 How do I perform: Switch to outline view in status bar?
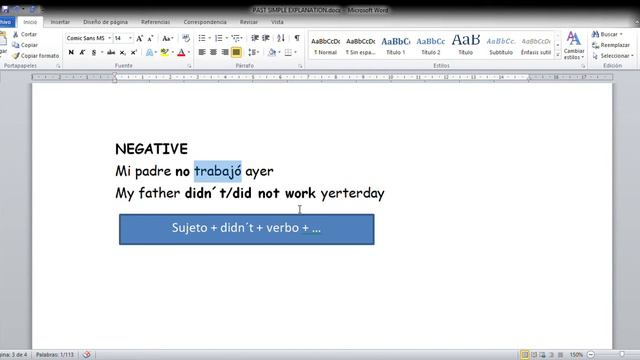551,355
